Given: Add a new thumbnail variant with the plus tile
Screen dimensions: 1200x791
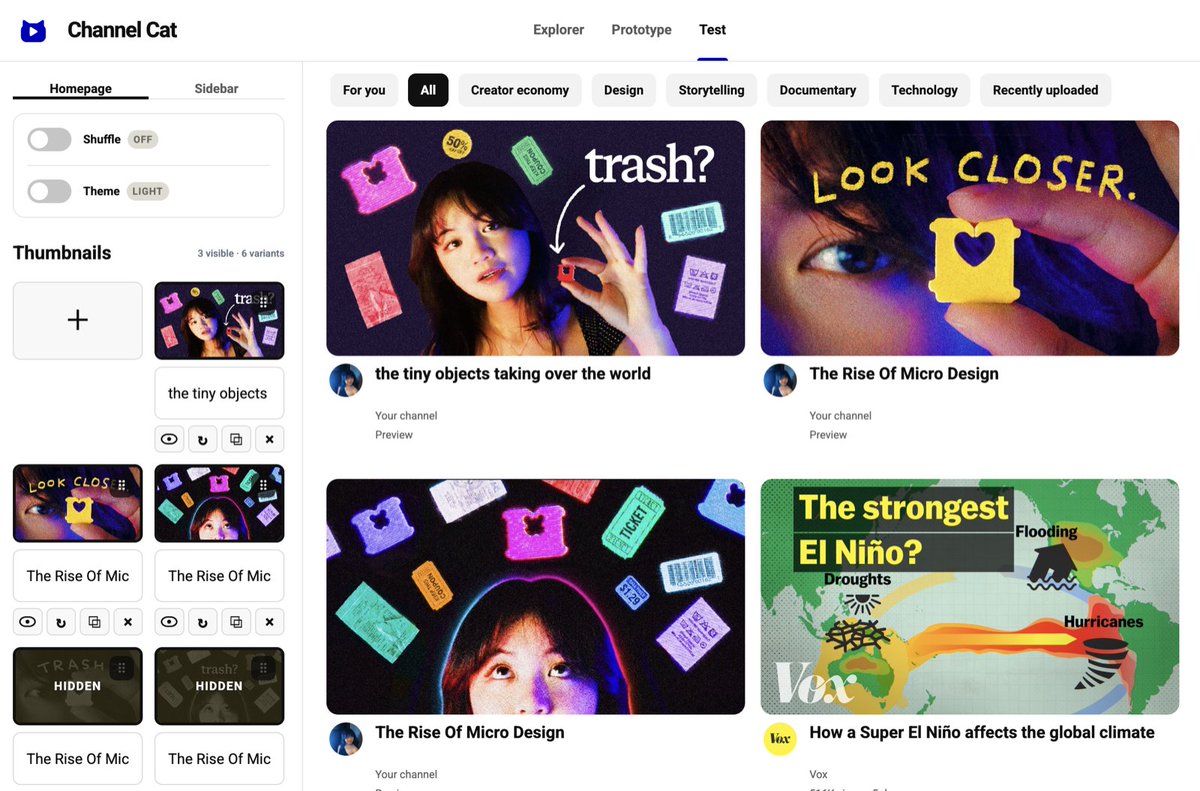Looking at the screenshot, I should (78, 320).
